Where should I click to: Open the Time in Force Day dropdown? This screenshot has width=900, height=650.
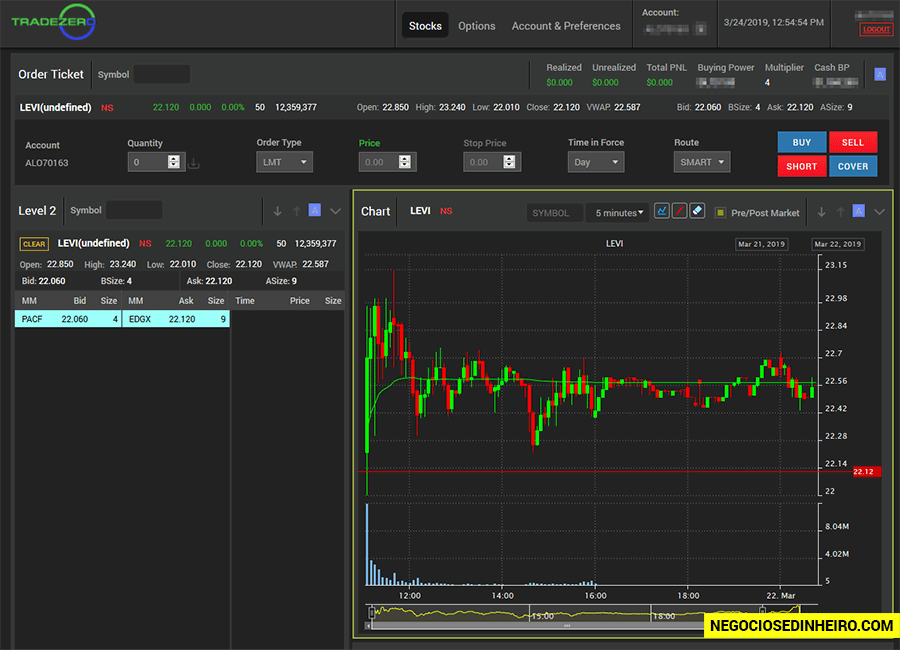[596, 161]
